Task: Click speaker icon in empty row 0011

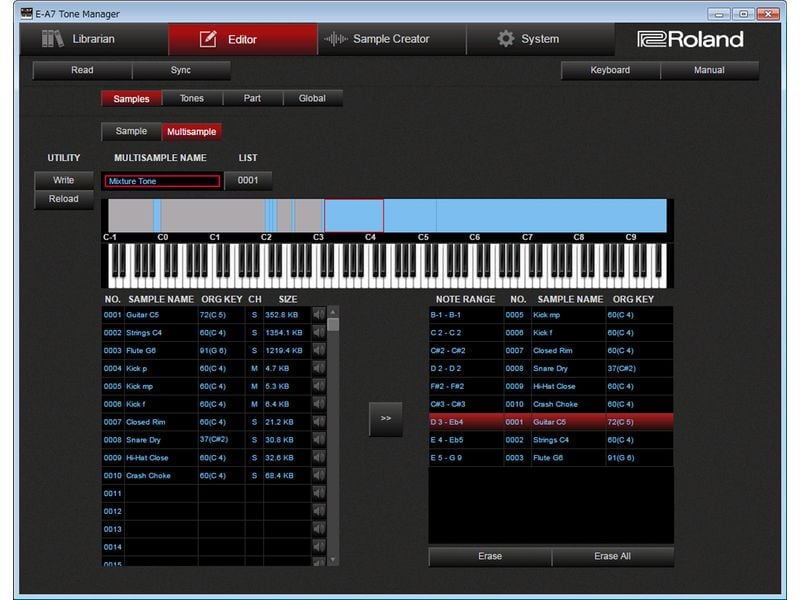Action: tap(319, 493)
